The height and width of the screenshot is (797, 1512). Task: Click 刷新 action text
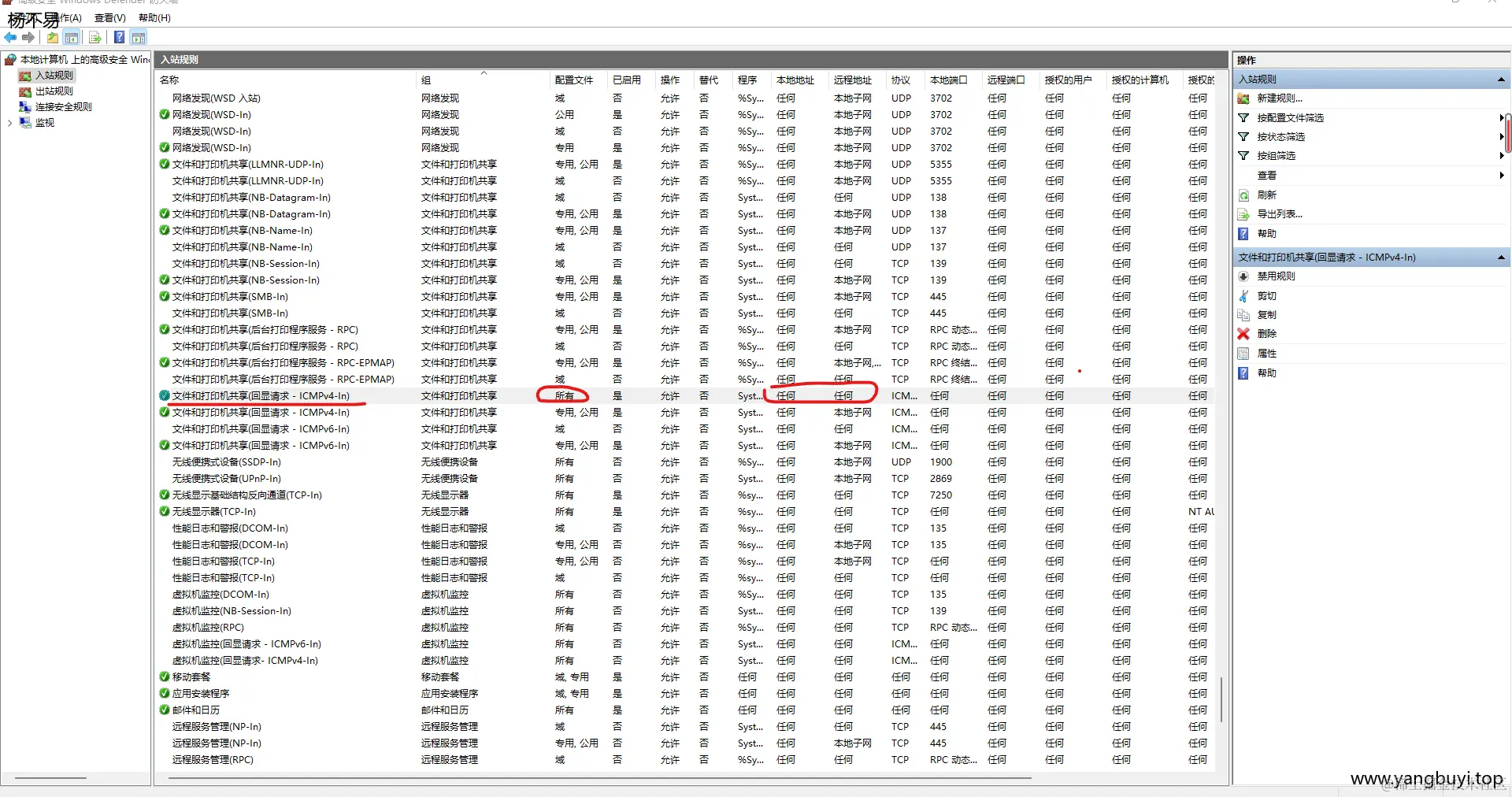click(1266, 195)
